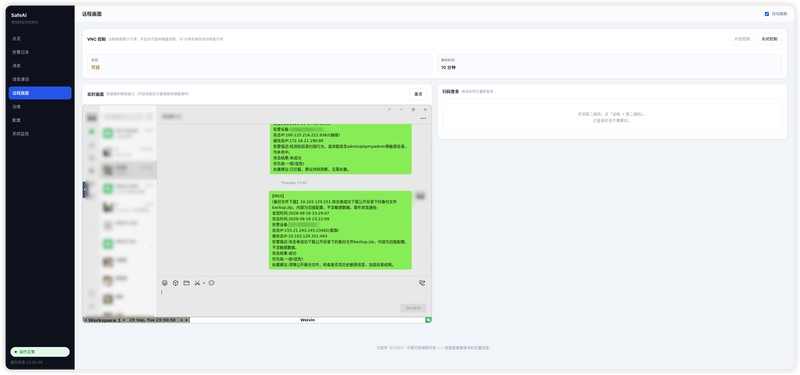Start a voice call with phone icon
This screenshot has height=375, width=800.
(422, 283)
